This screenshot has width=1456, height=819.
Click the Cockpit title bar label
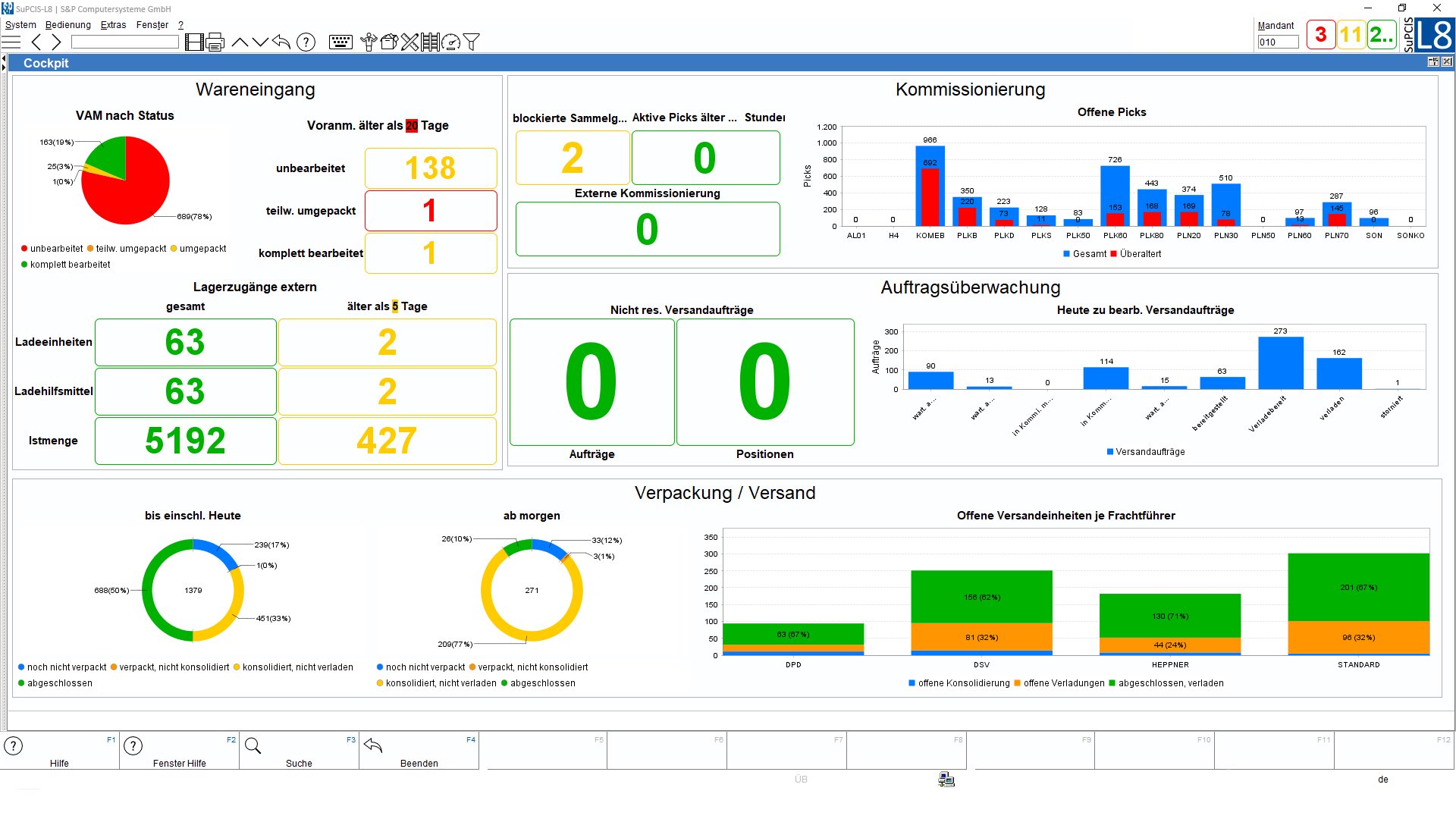(x=46, y=63)
